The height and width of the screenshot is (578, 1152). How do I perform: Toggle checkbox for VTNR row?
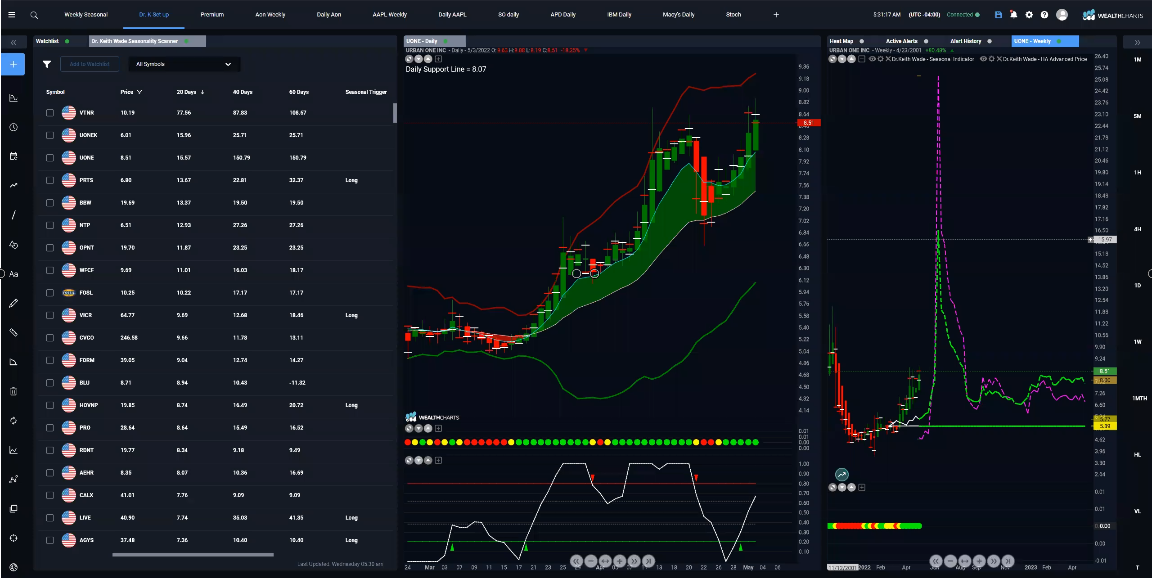pyautogui.click(x=50, y=113)
